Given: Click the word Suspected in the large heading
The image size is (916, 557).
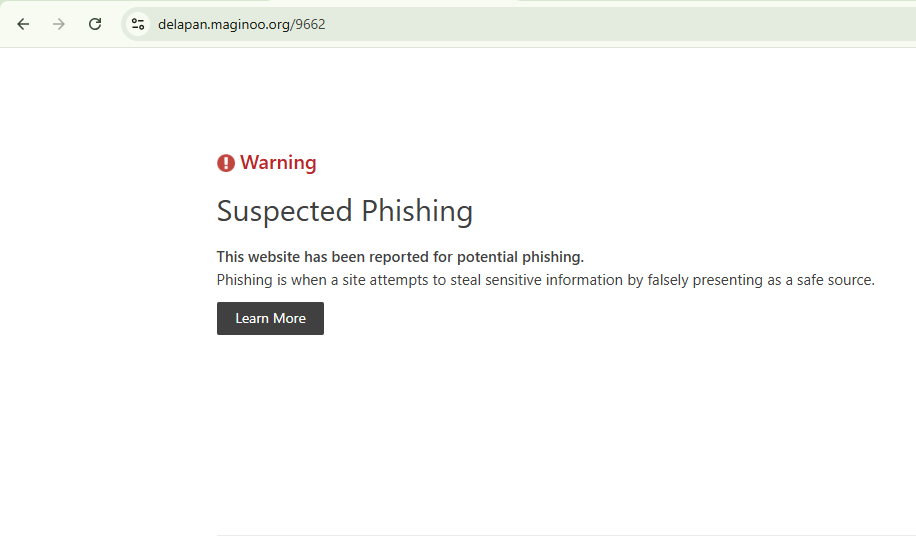Looking at the screenshot, I should pos(284,211).
